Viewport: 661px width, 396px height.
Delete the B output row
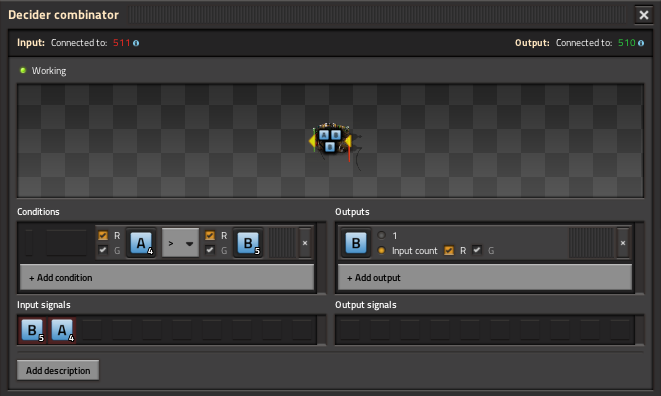[623, 243]
